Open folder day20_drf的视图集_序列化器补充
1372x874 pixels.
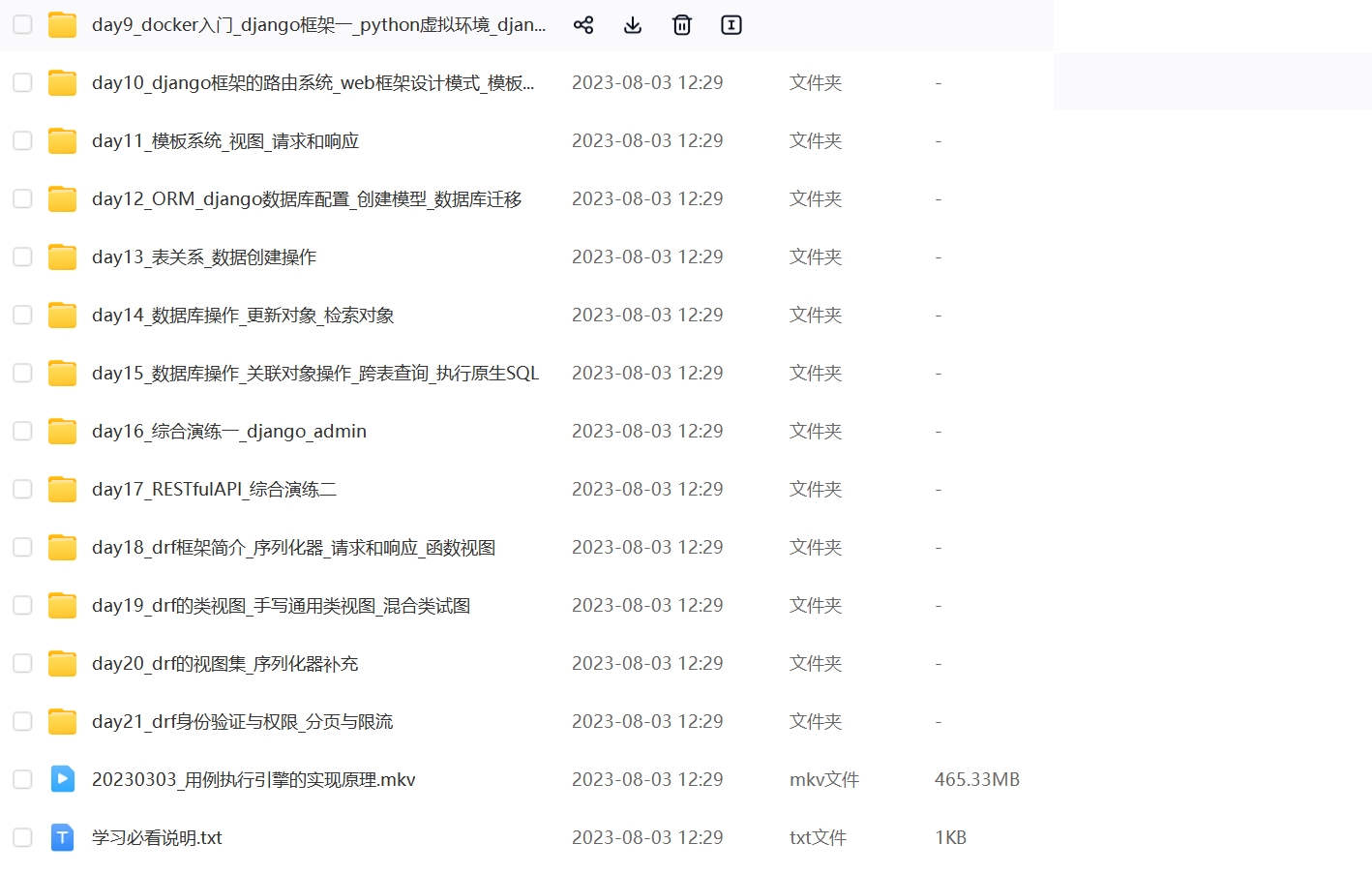pos(225,664)
